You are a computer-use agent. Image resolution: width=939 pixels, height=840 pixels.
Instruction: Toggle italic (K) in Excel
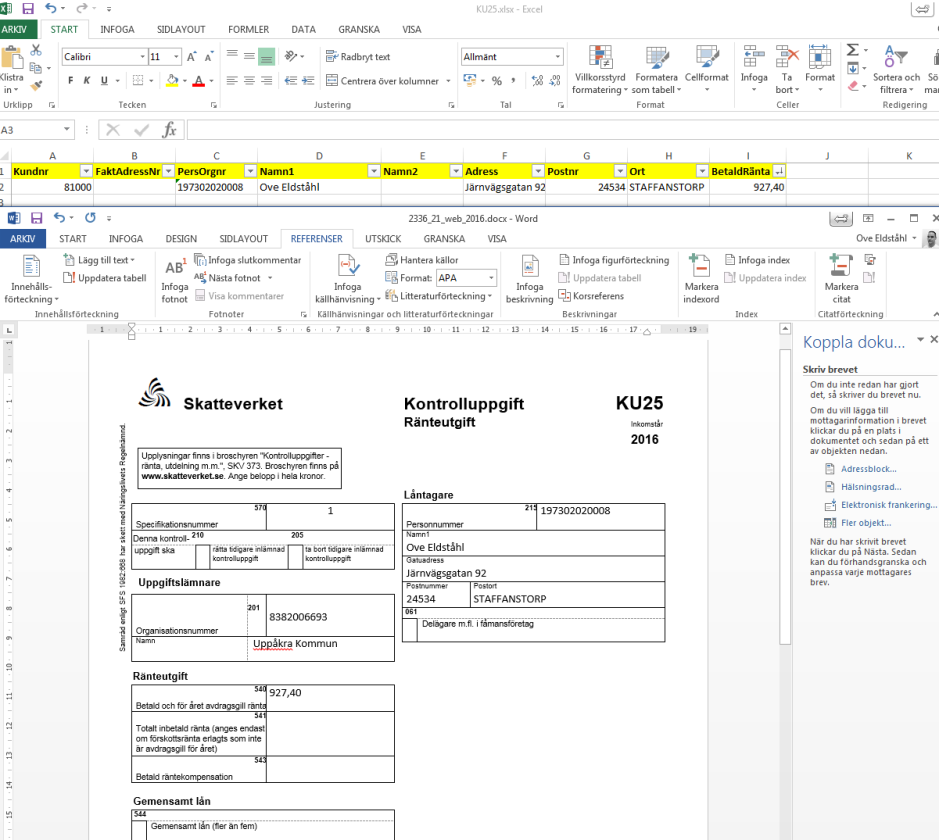[x=87, y=80]
